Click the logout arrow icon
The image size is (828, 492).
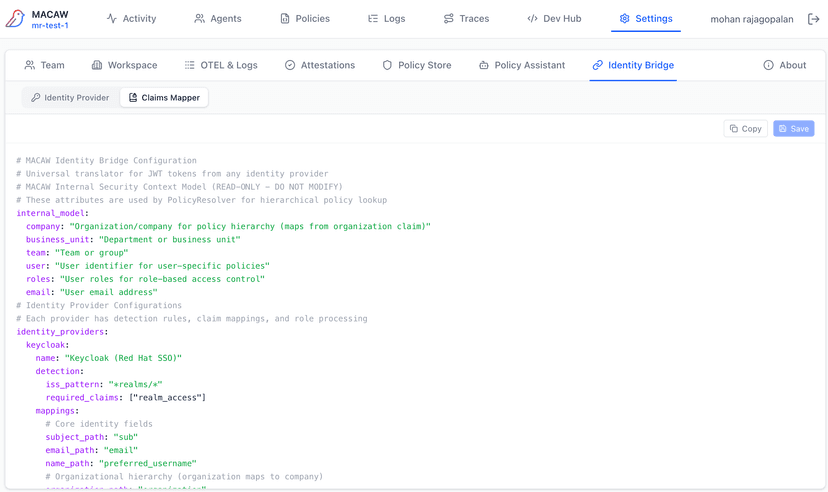tap(813, 19)
